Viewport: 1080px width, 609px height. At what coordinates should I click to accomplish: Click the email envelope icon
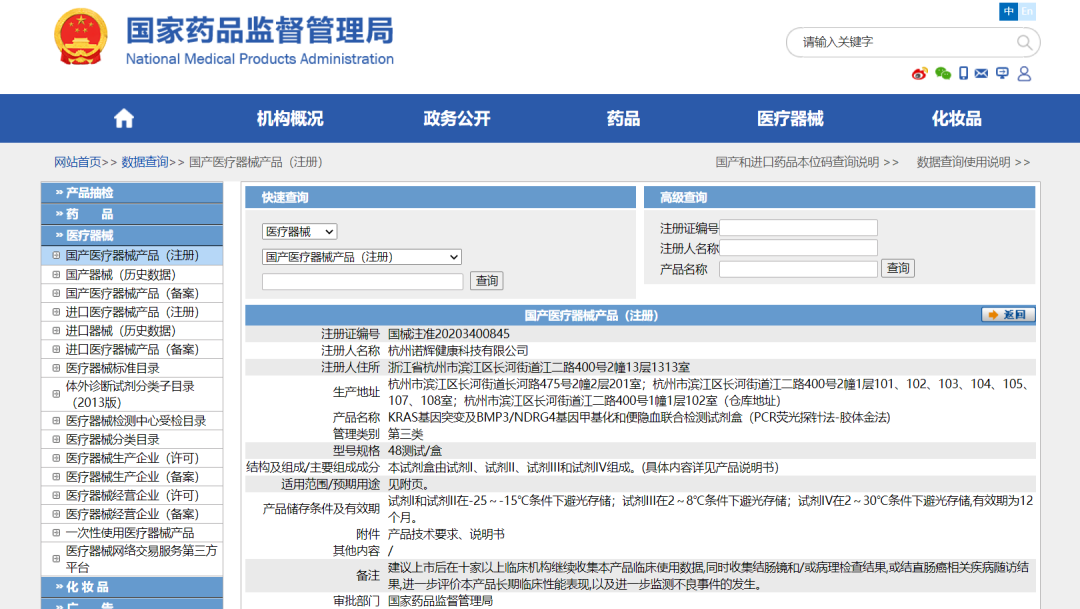pos(982,73)
